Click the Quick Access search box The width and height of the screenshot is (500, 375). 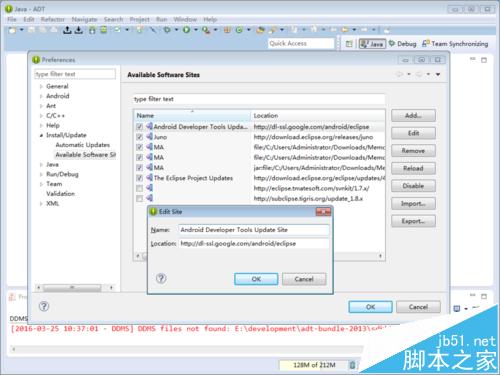point(301,43)
